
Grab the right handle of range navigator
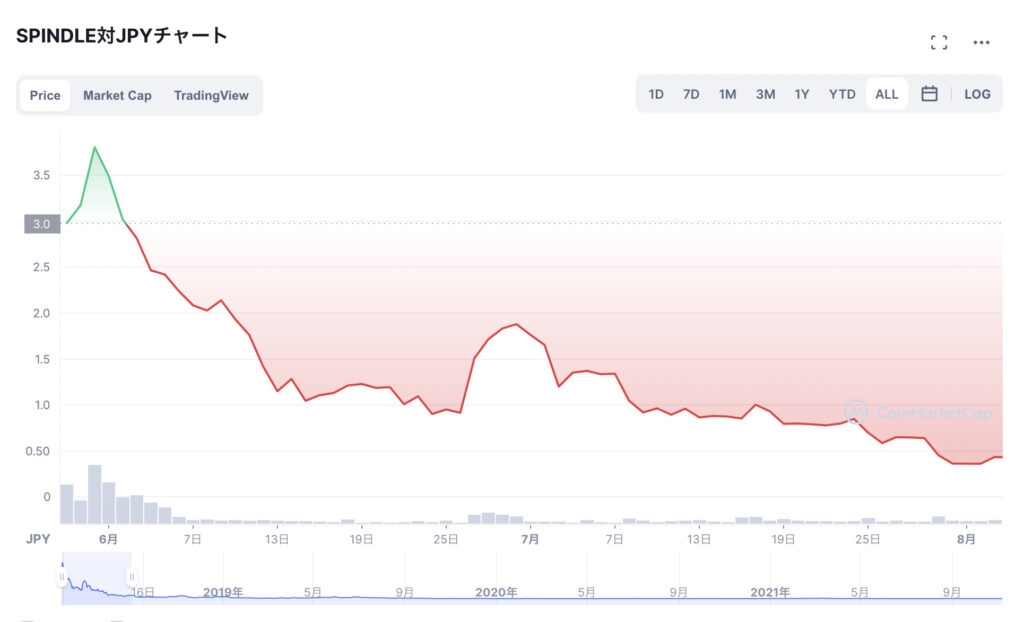[132, 577]
